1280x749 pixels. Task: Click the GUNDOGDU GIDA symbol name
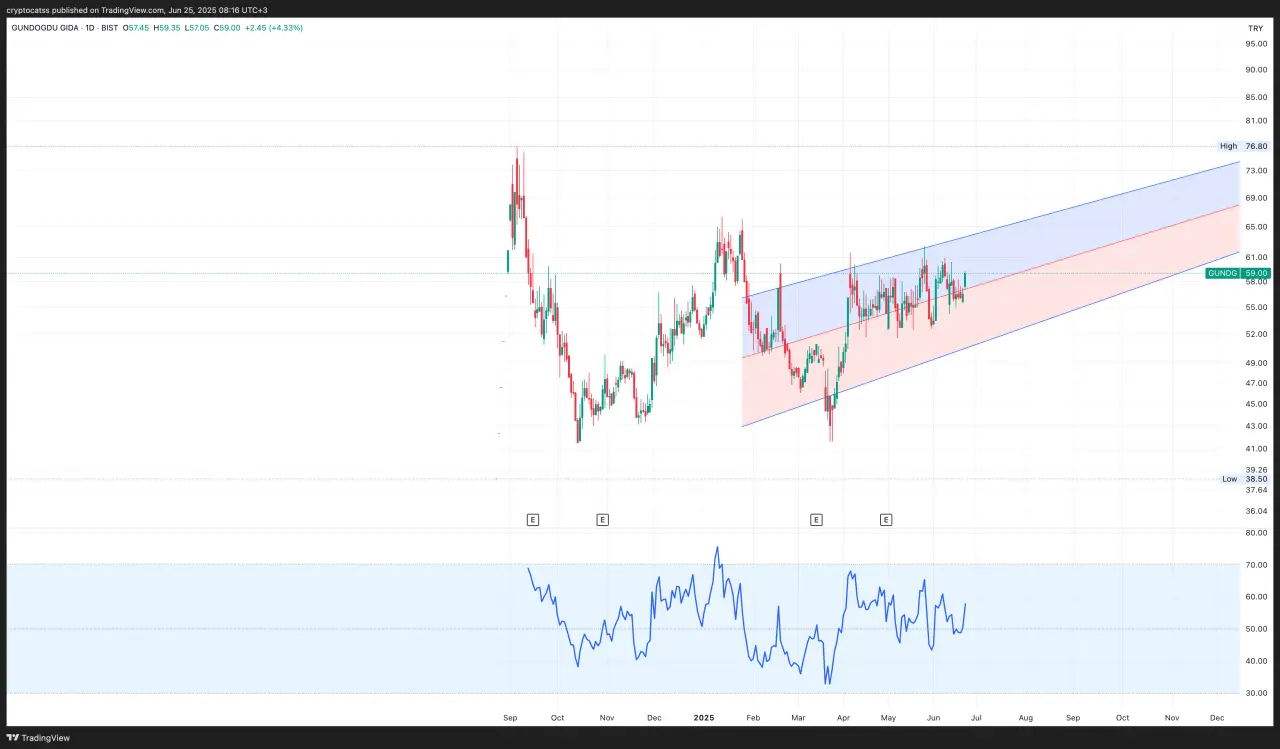click(39, 28)
